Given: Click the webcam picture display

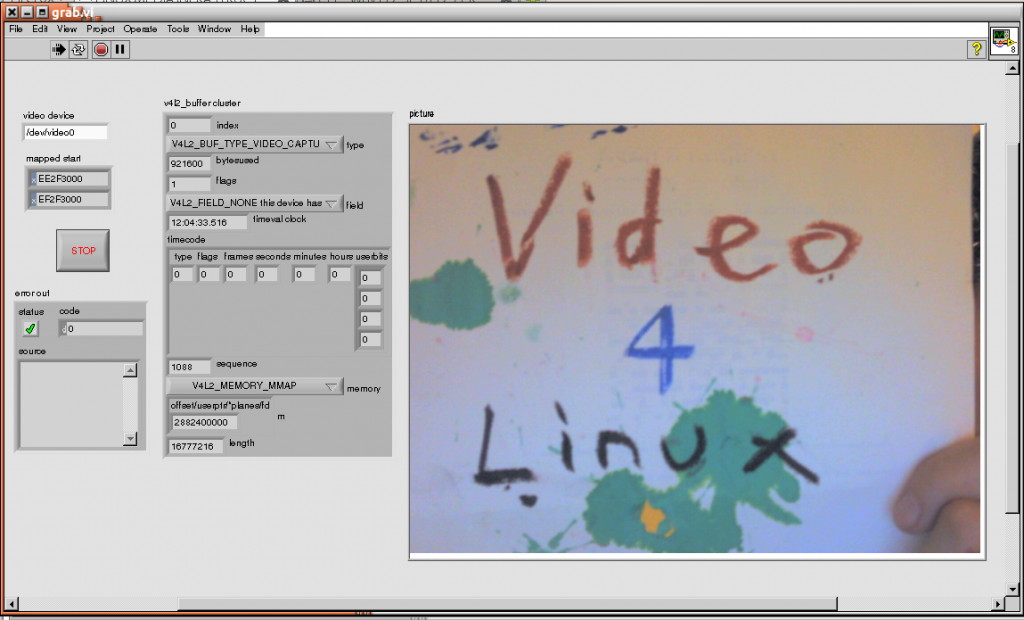Looking at the screenshot, I should (695, 338).
